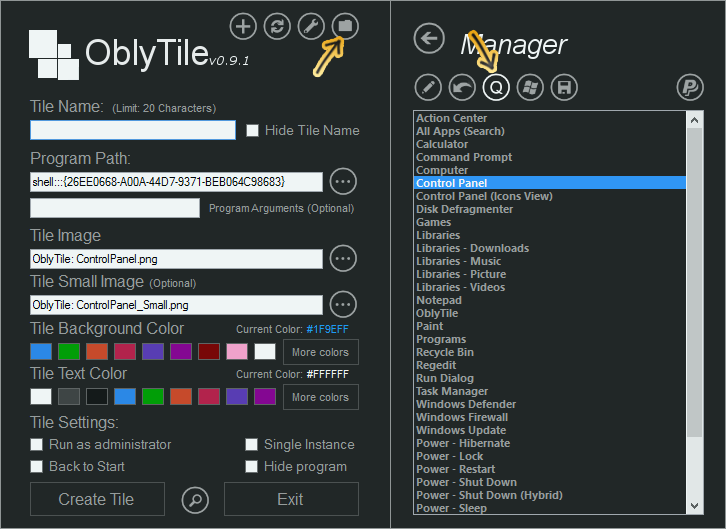Screen dimensions: 726x529
Task: Enable Back to Start checkbox
Action: tap(37, 467)
